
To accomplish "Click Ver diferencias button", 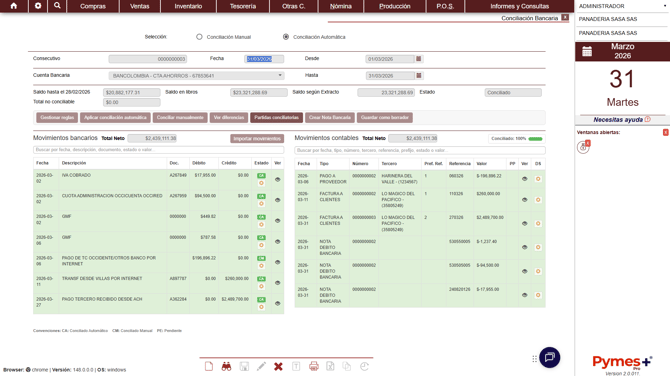I will 229,118.
